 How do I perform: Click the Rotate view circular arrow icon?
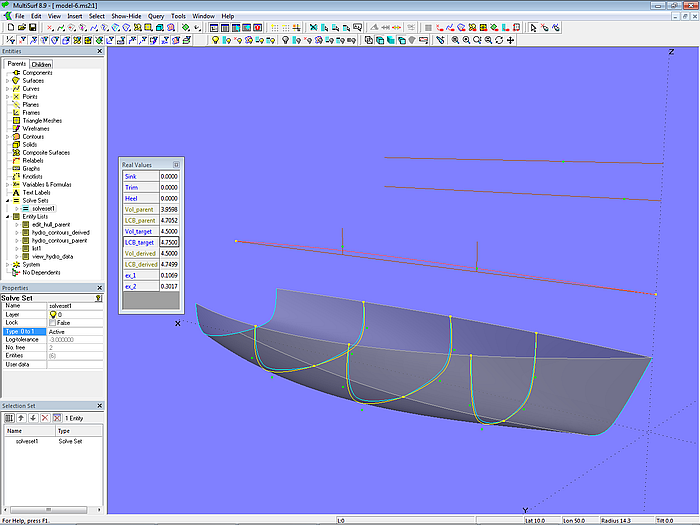click(x=499, y=40)
